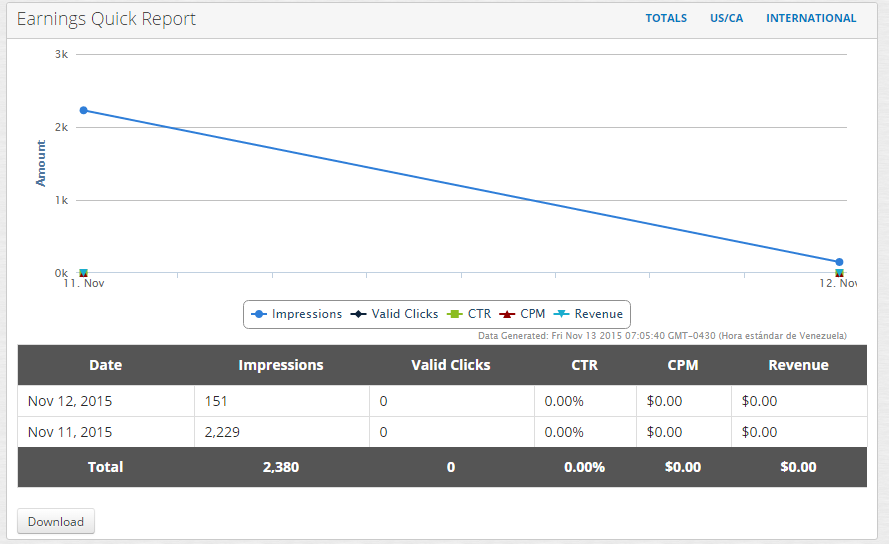
Task: Click the Impressions column header
Action: pos(281,365)
